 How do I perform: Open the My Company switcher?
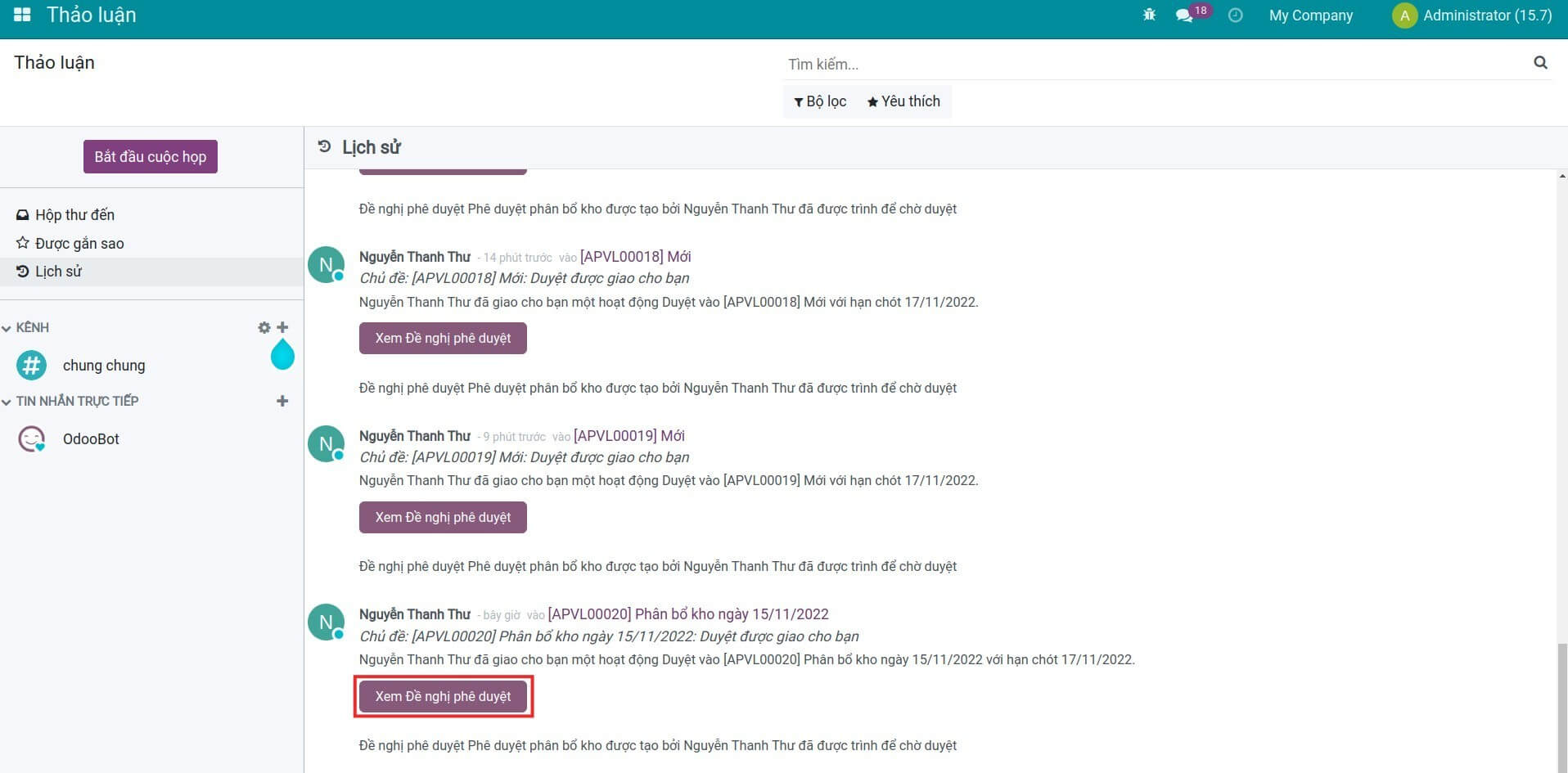[1310, 16]
